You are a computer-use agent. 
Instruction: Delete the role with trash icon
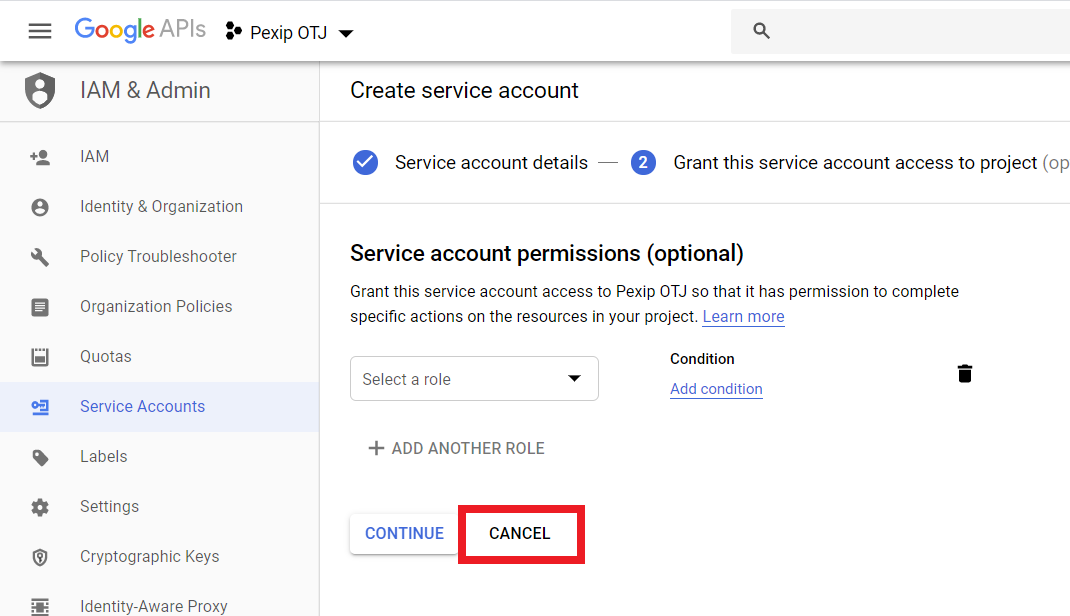964,374
